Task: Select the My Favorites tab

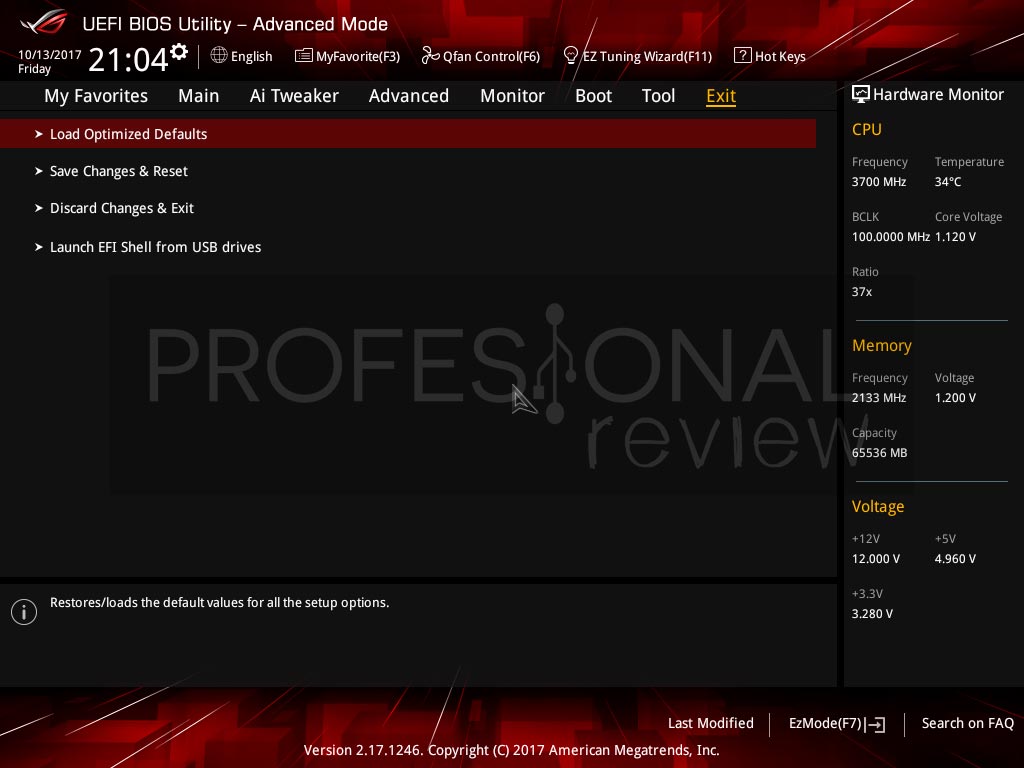Action: coord(96,96)
